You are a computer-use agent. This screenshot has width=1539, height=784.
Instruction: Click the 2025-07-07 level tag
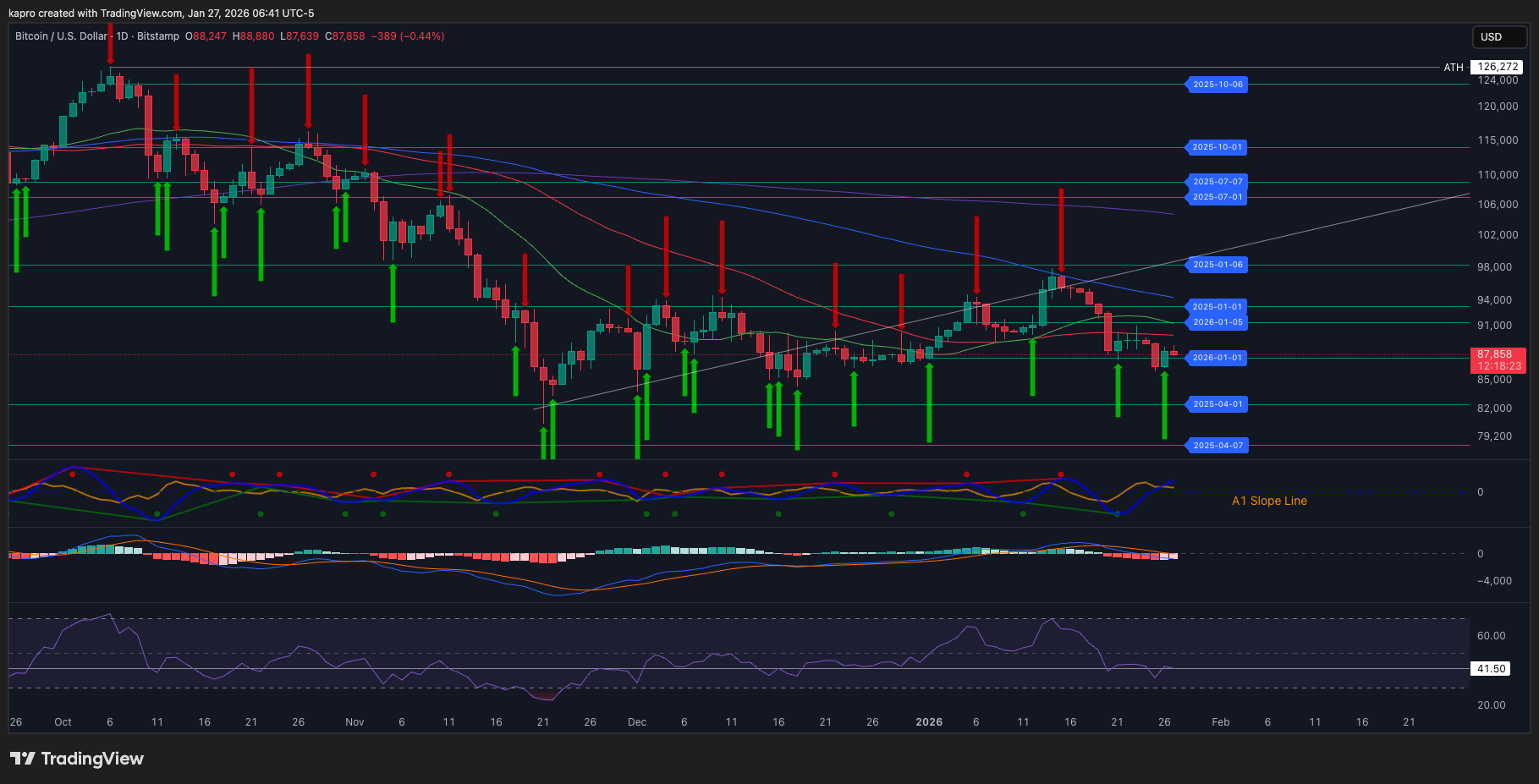pyautogui.click(x=1217, y=182)
